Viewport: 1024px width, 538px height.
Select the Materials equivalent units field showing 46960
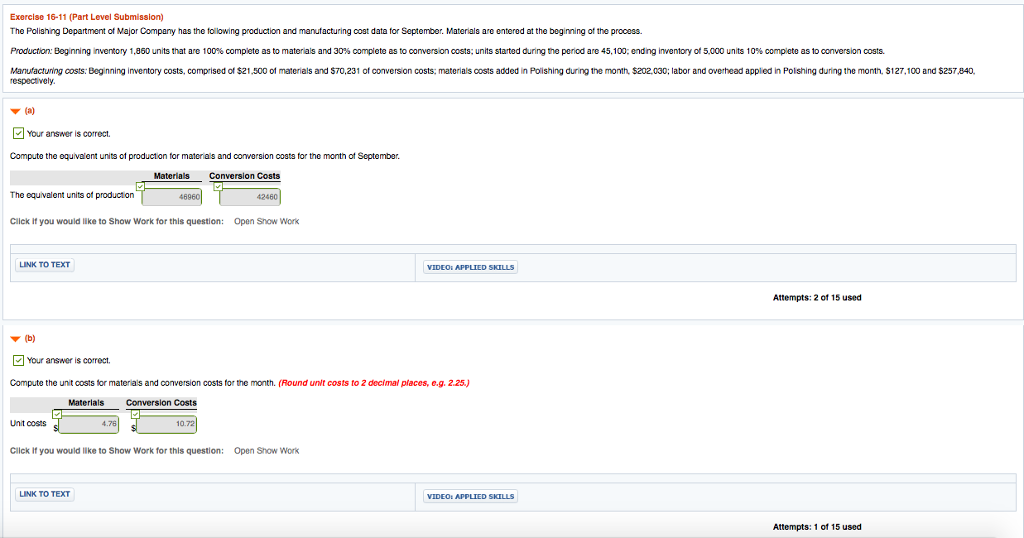pyautogui.click(x=175, y=197)
